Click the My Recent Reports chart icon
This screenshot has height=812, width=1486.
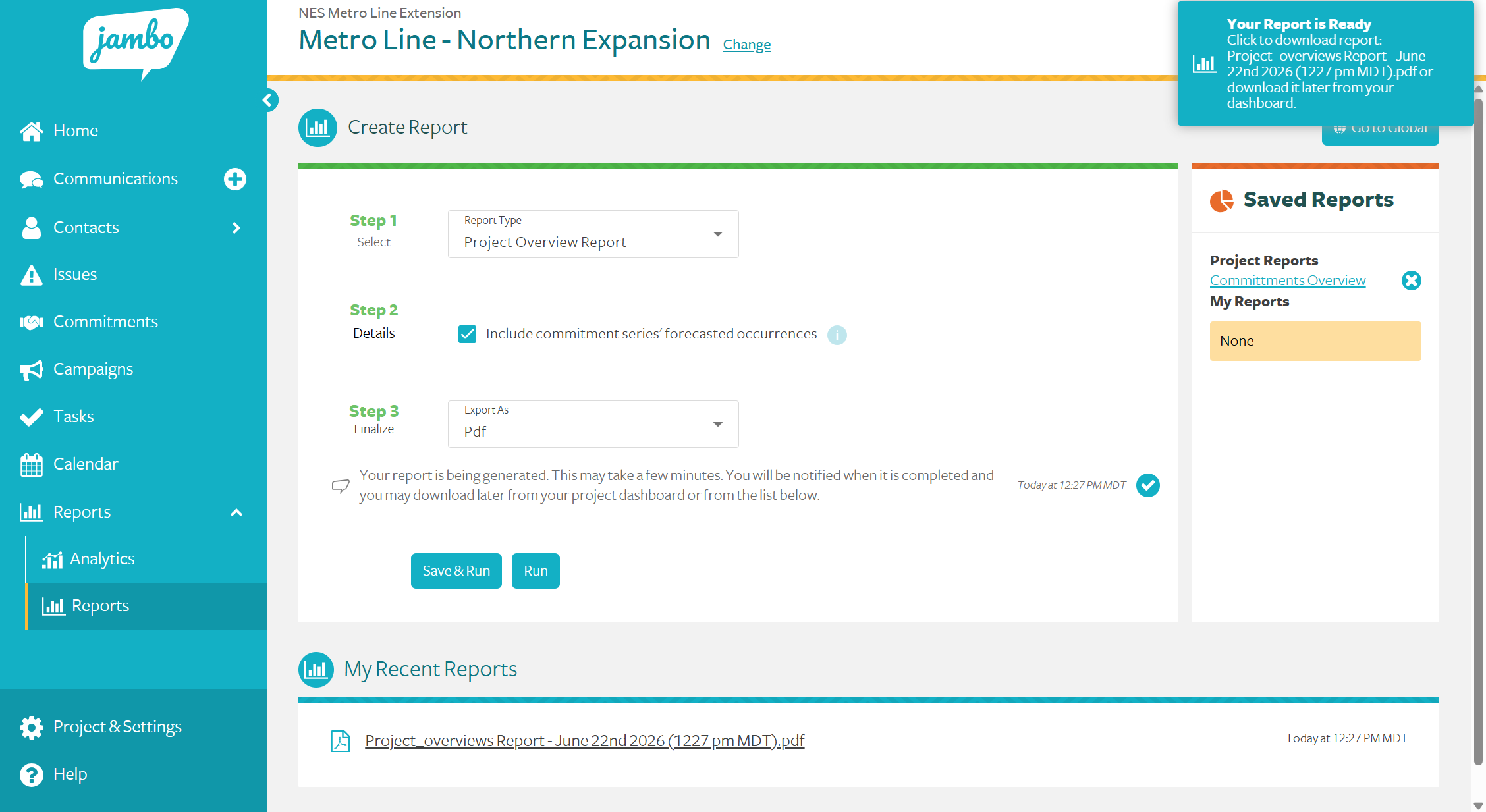[316, 670]
